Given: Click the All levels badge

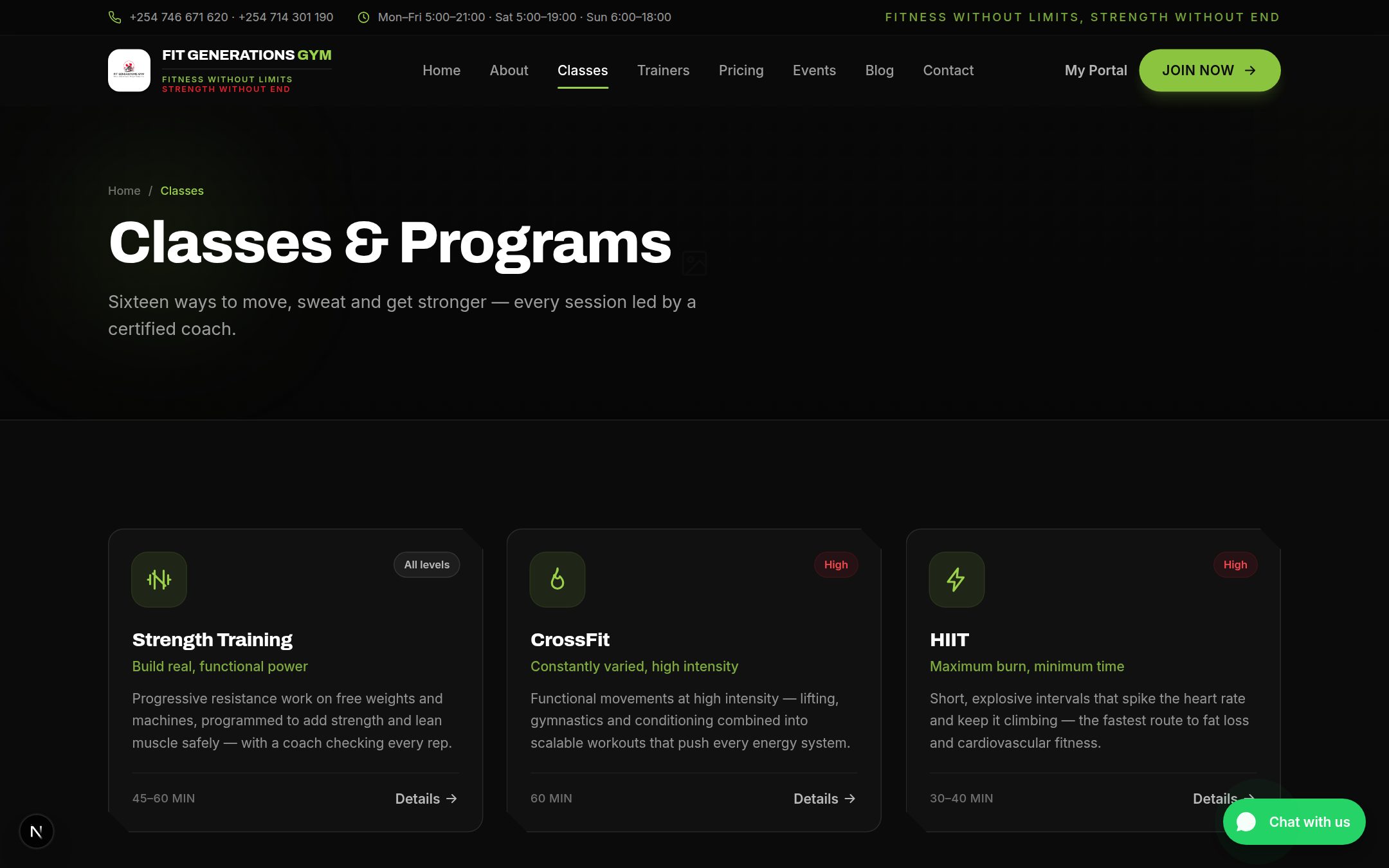Looking at the screenshot, I should click(427, 565).
